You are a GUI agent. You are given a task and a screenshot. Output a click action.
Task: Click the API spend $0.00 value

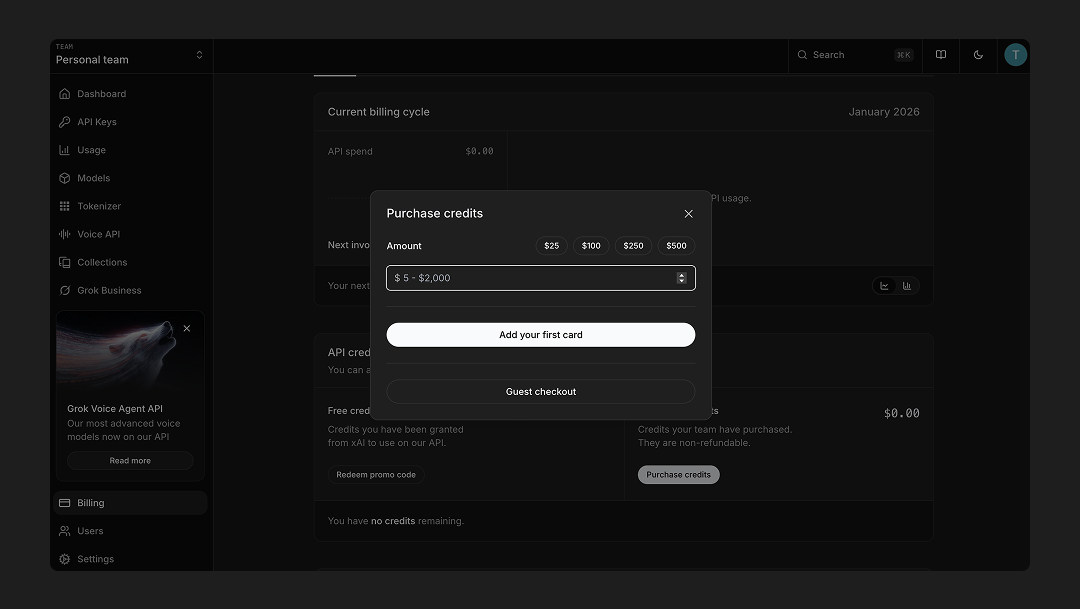point(479,151)
